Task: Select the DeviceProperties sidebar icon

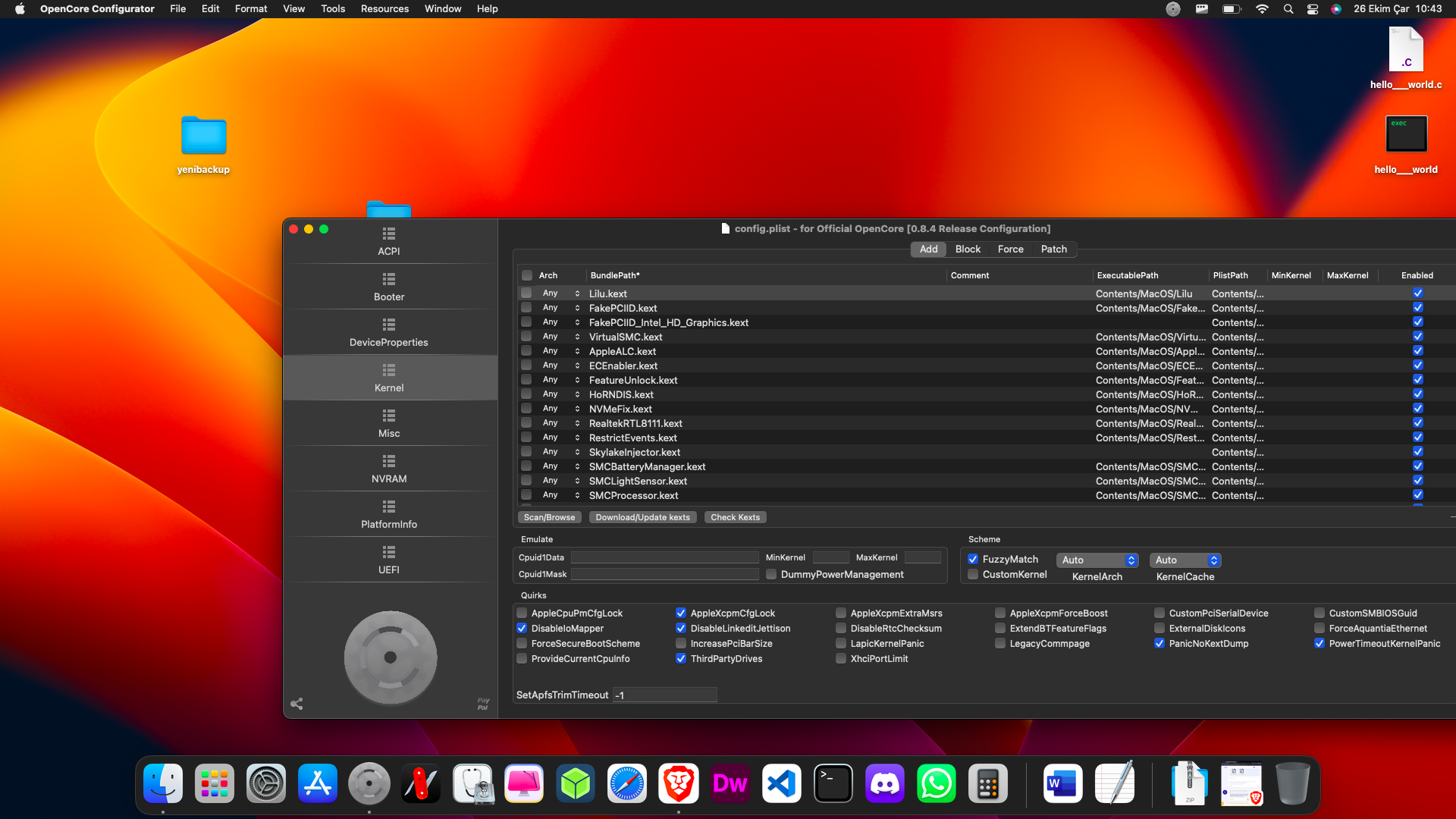Action: (x=389, y=331)
